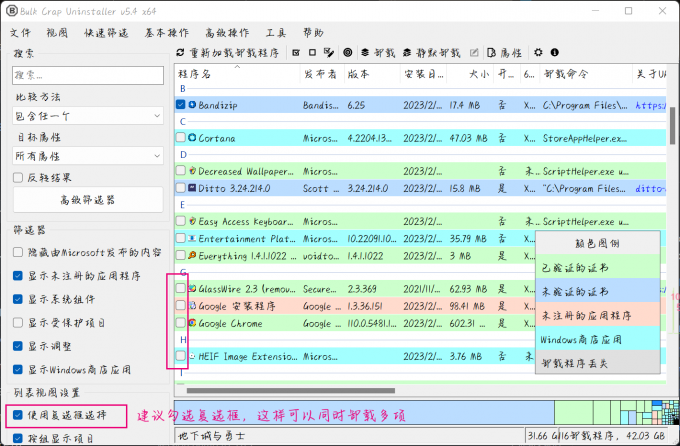
Task: Click the deselect-all empty box toolbar icon
Action: [x=312, y=52]
